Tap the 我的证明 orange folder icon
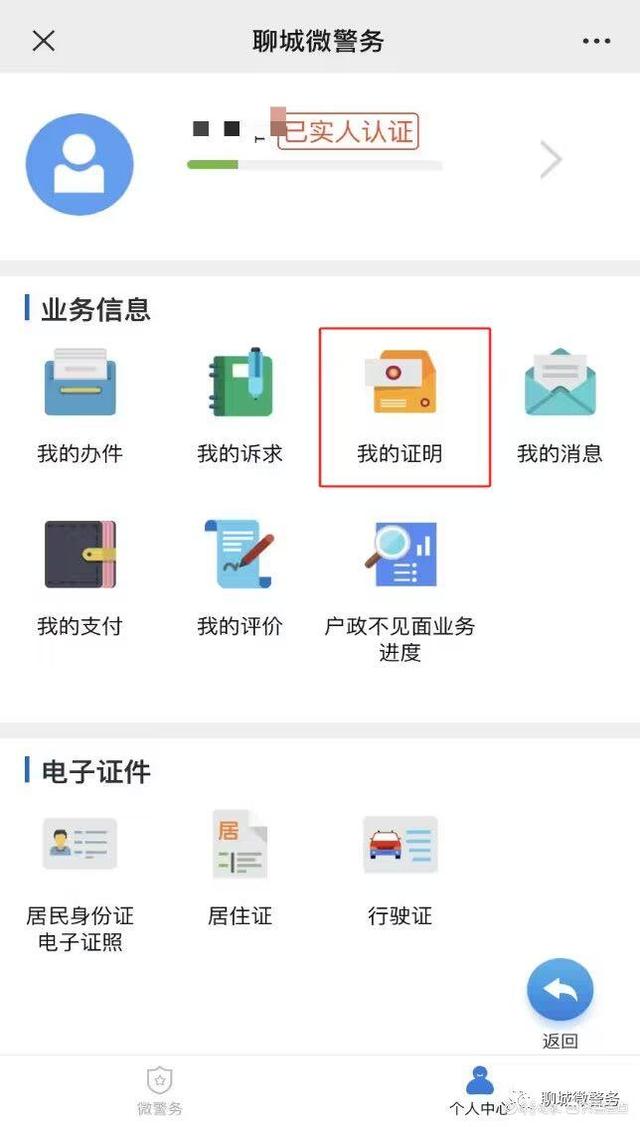The width and height of the screenshot is (640, 1127). point(401,382)
